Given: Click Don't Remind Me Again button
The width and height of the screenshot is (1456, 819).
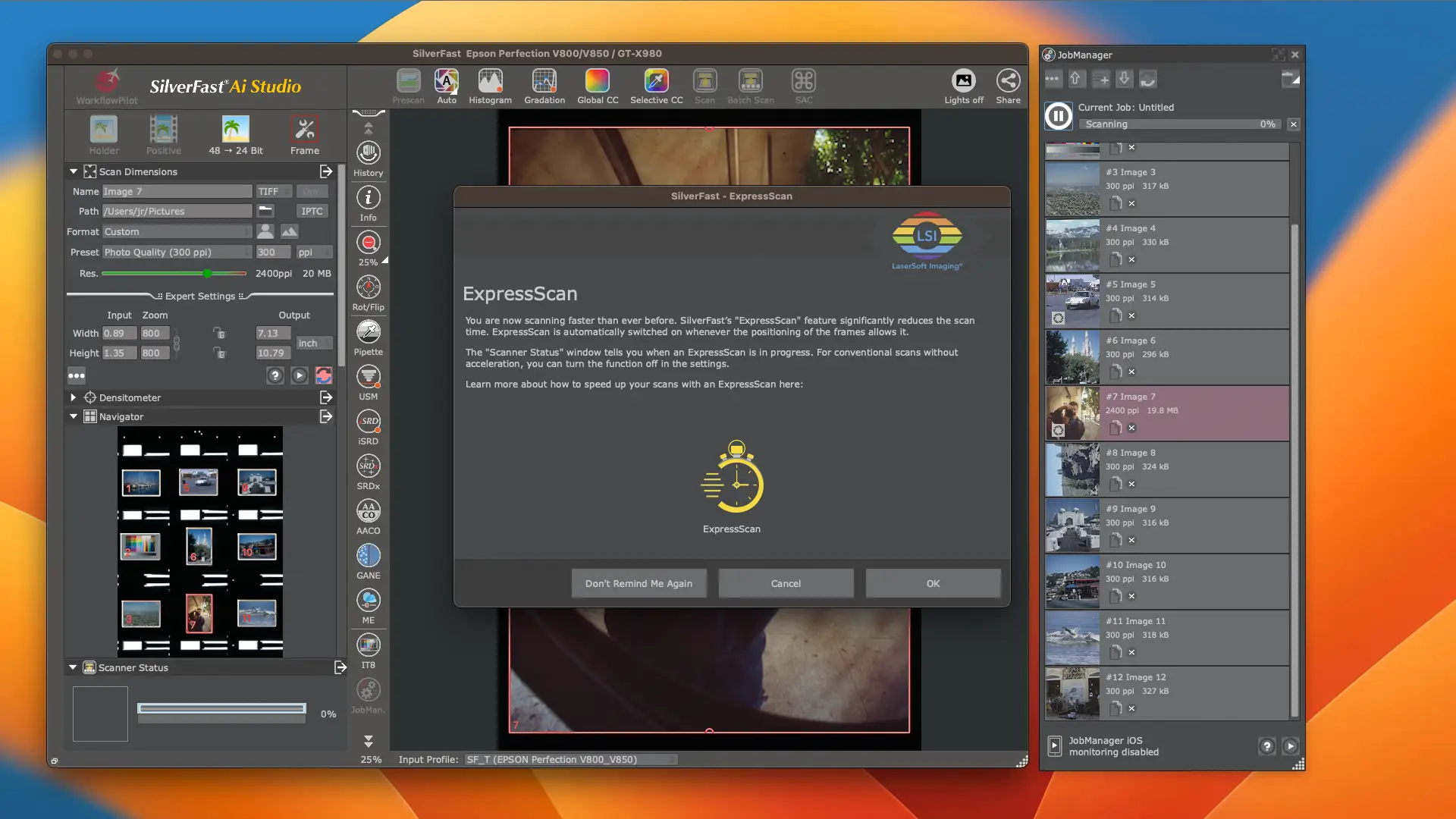Looking at the screenshot, I should point(639,583).
